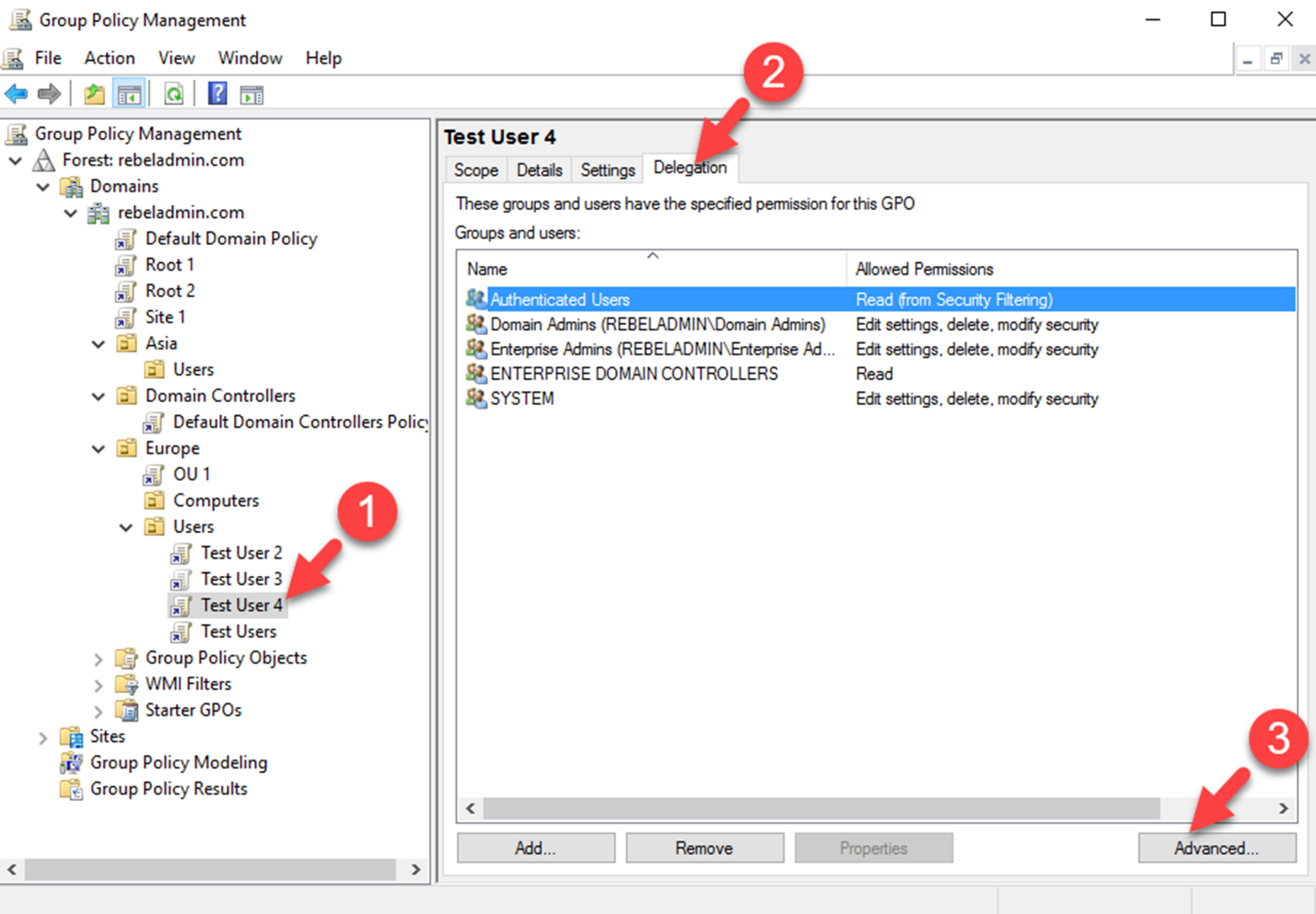Click the permissions list horizontal scrollbar
Viewport: 1316px width, 914px height.
(820, 808)
